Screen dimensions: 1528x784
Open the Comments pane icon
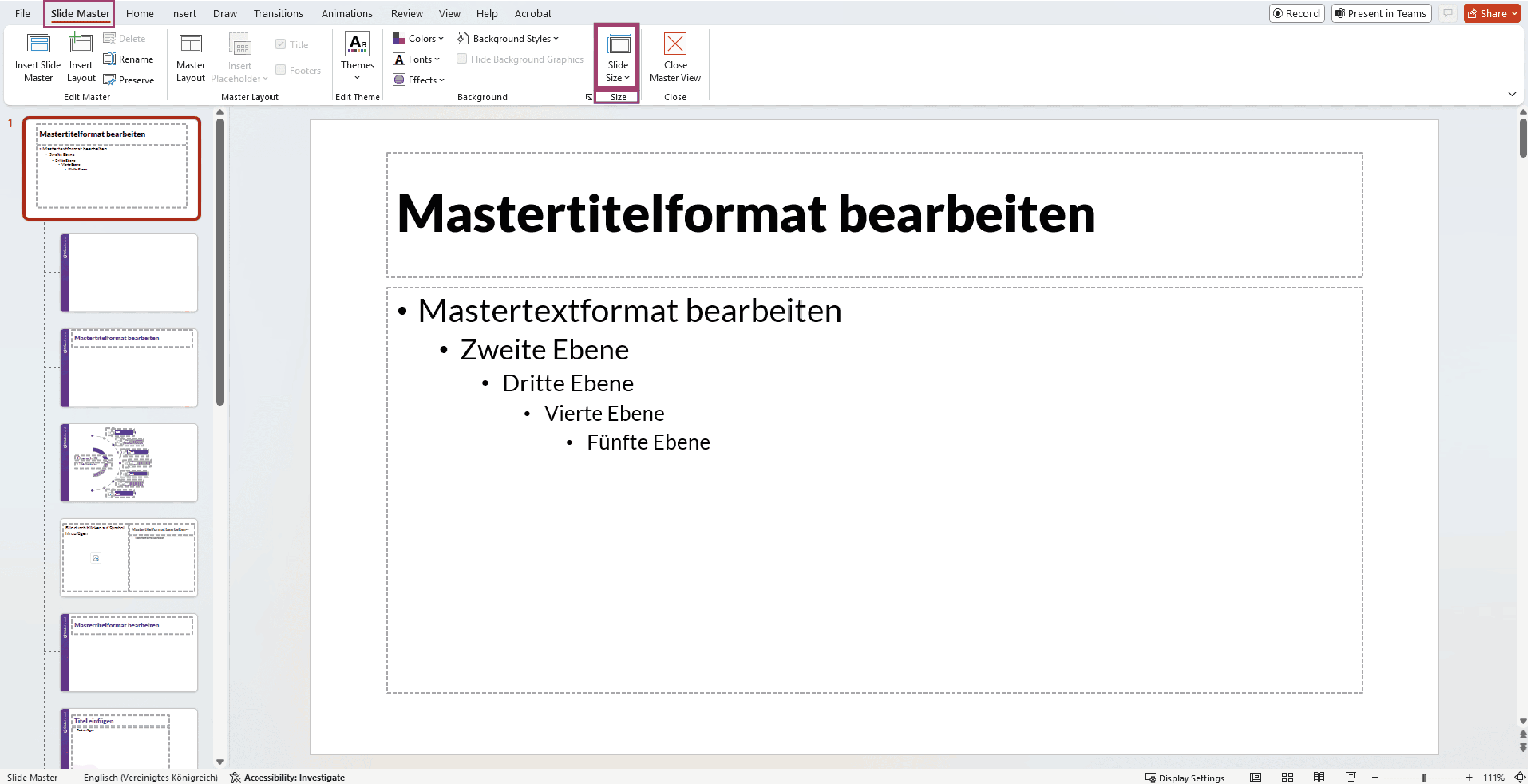(x=1448, y=14)
